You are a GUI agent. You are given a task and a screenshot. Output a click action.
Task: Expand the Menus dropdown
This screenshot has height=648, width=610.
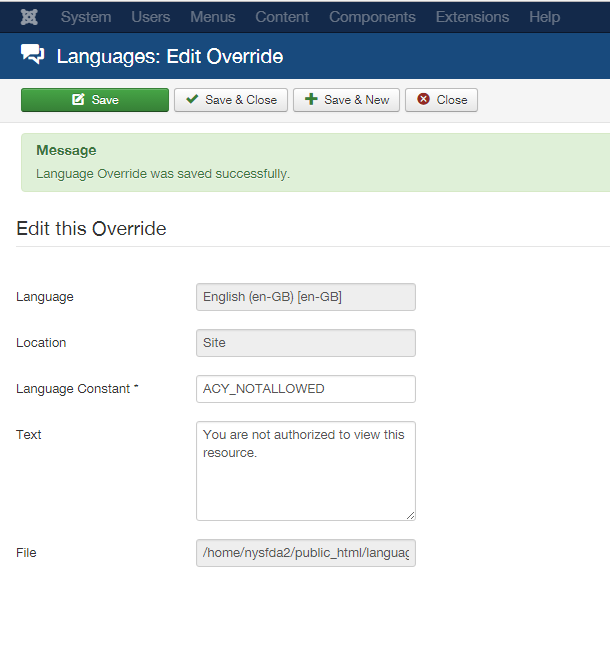click(x=212, y=17)
